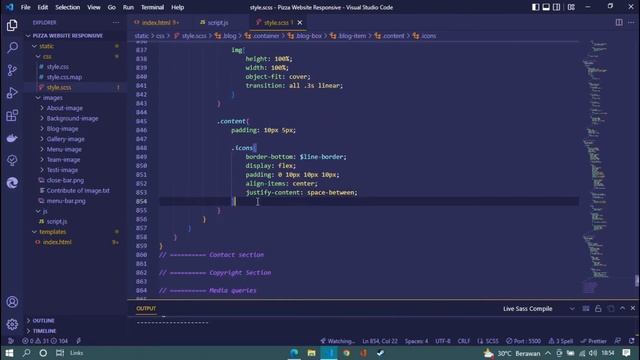Click Spaces: 4 indentation setting
640x360 pixels.
416,341
